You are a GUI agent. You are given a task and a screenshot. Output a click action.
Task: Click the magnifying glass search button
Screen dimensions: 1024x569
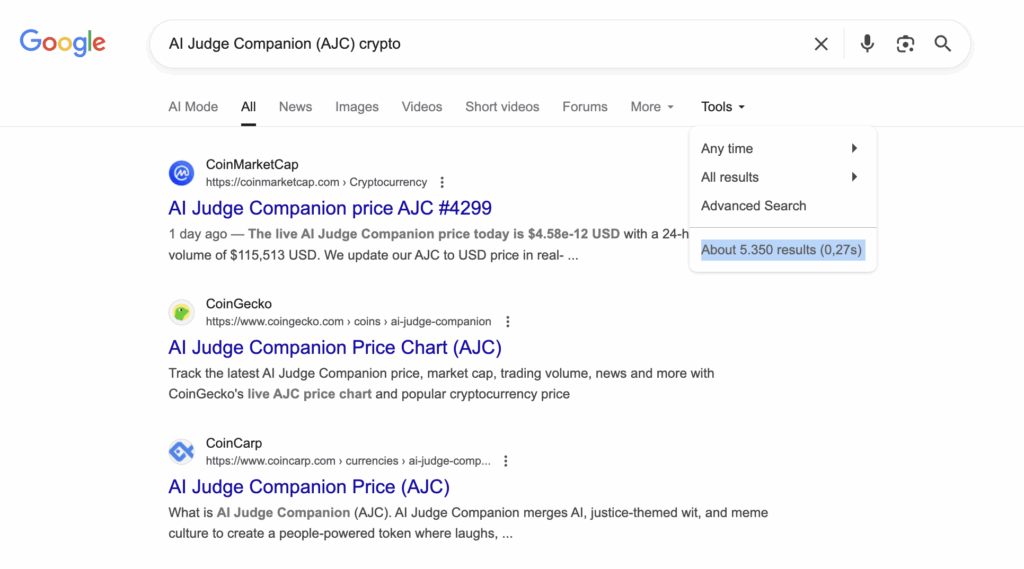click(943, 44)
